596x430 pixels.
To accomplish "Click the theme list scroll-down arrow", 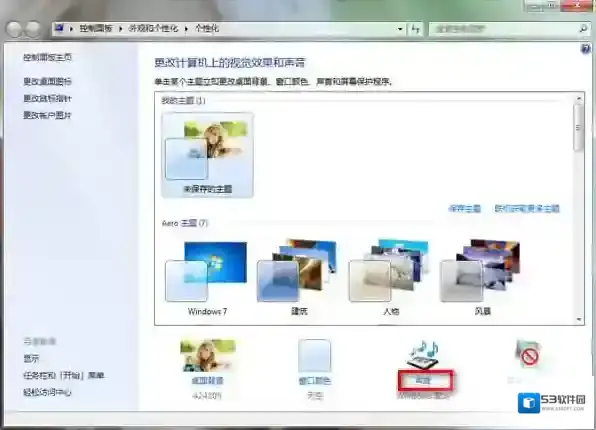I will click(x=579, y=319).
